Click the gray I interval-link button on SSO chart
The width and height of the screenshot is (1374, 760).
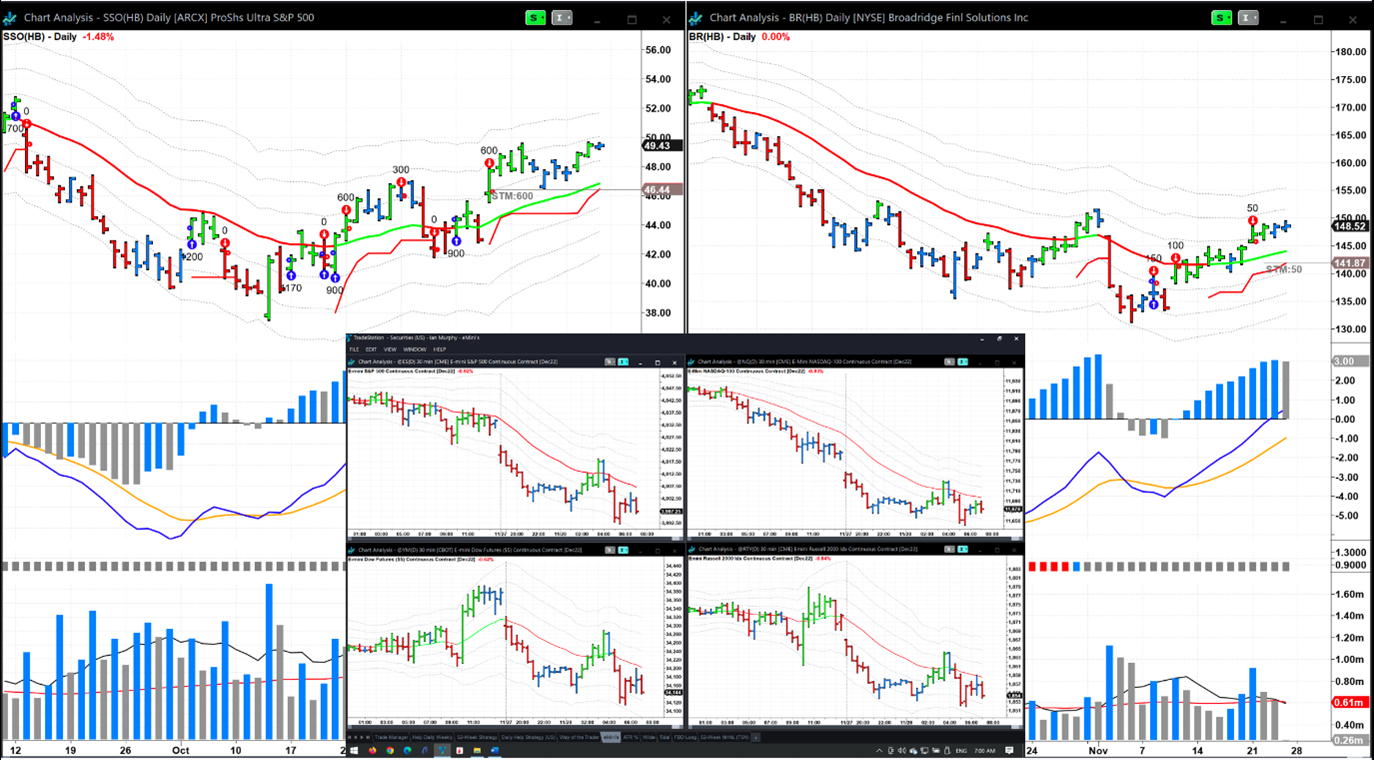coord(563,18)
